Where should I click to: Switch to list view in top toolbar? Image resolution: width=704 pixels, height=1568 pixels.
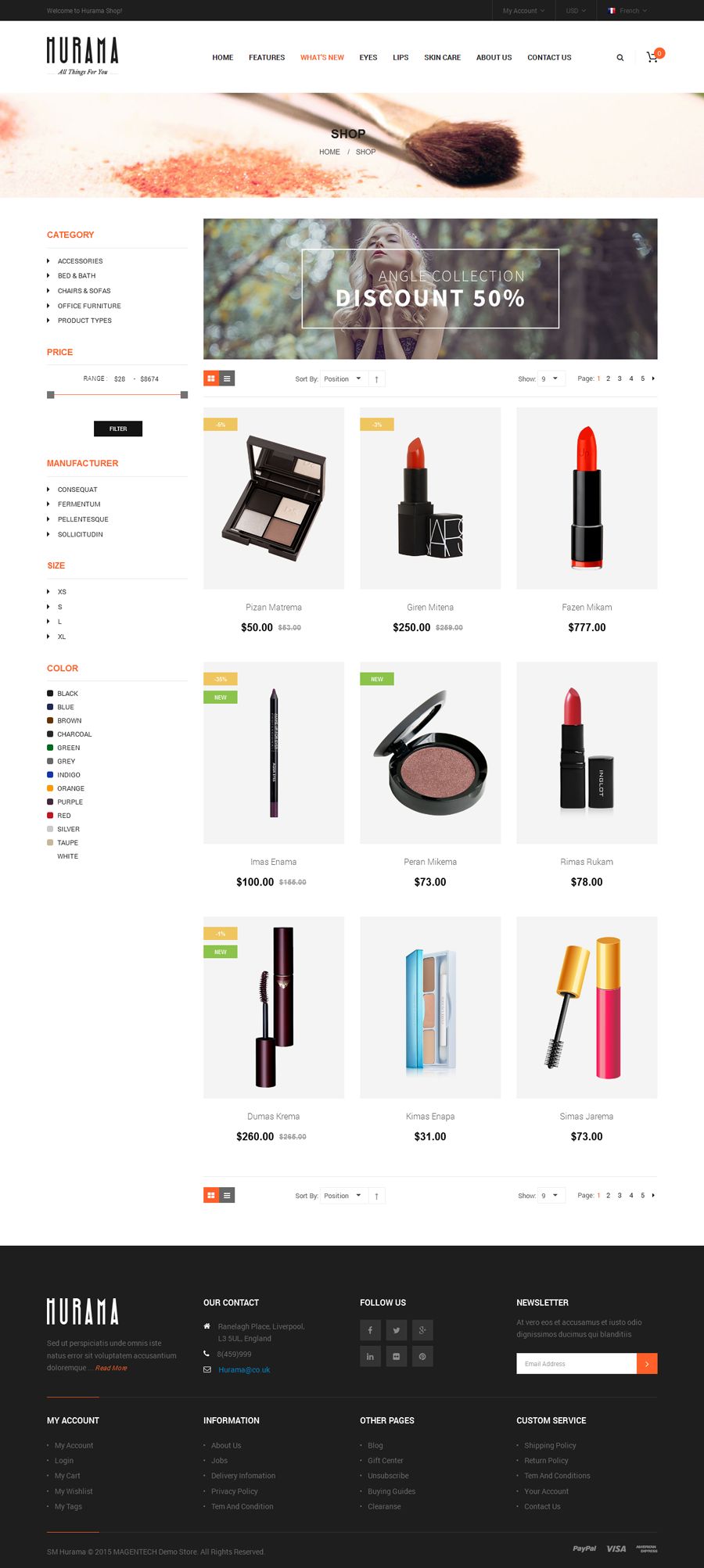227,379
